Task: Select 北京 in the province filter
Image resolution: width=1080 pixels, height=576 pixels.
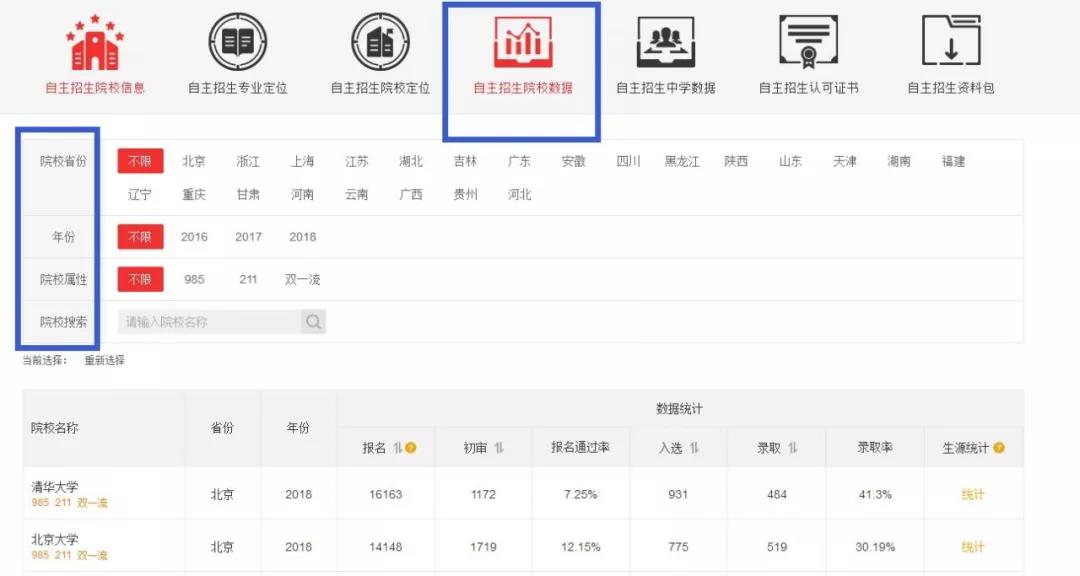Action: click(x=194, y=161)
